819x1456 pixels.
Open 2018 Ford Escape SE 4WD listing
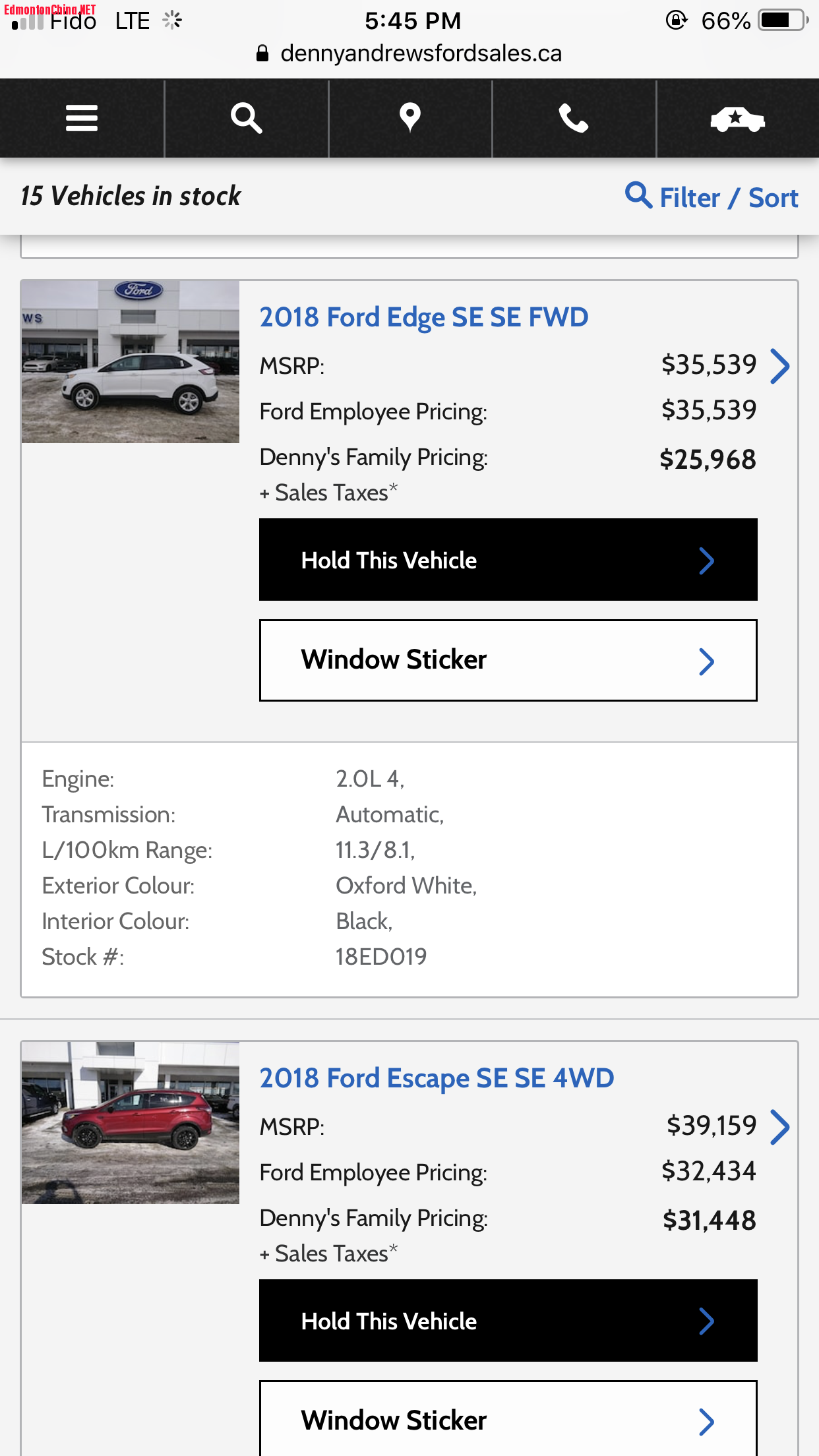[x=437, y=1078]
